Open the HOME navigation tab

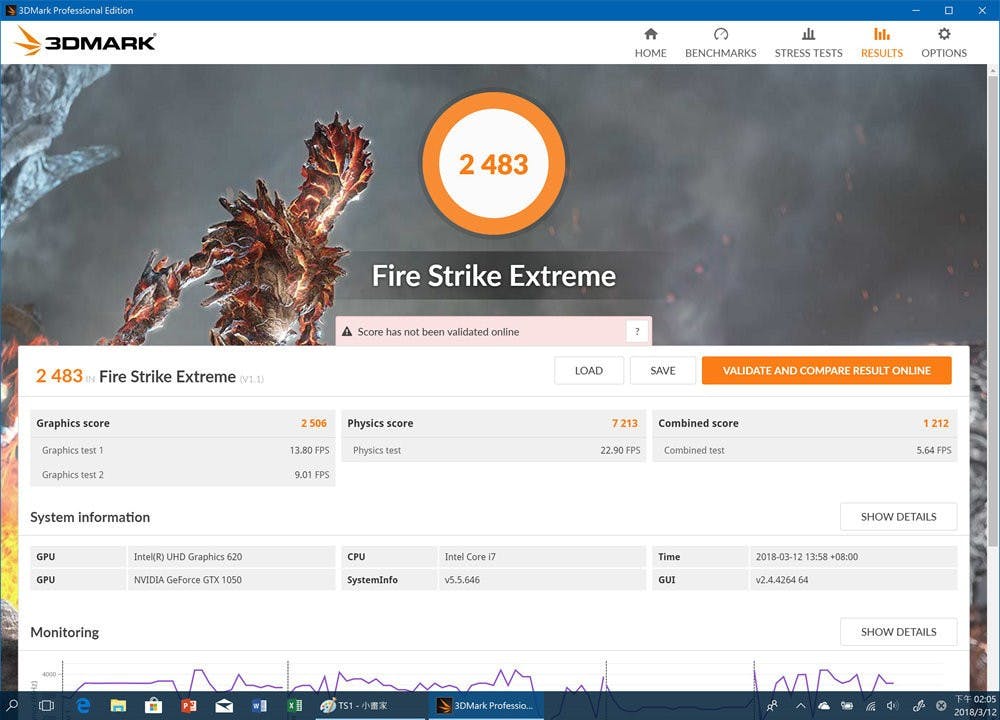tap(651, 43)
